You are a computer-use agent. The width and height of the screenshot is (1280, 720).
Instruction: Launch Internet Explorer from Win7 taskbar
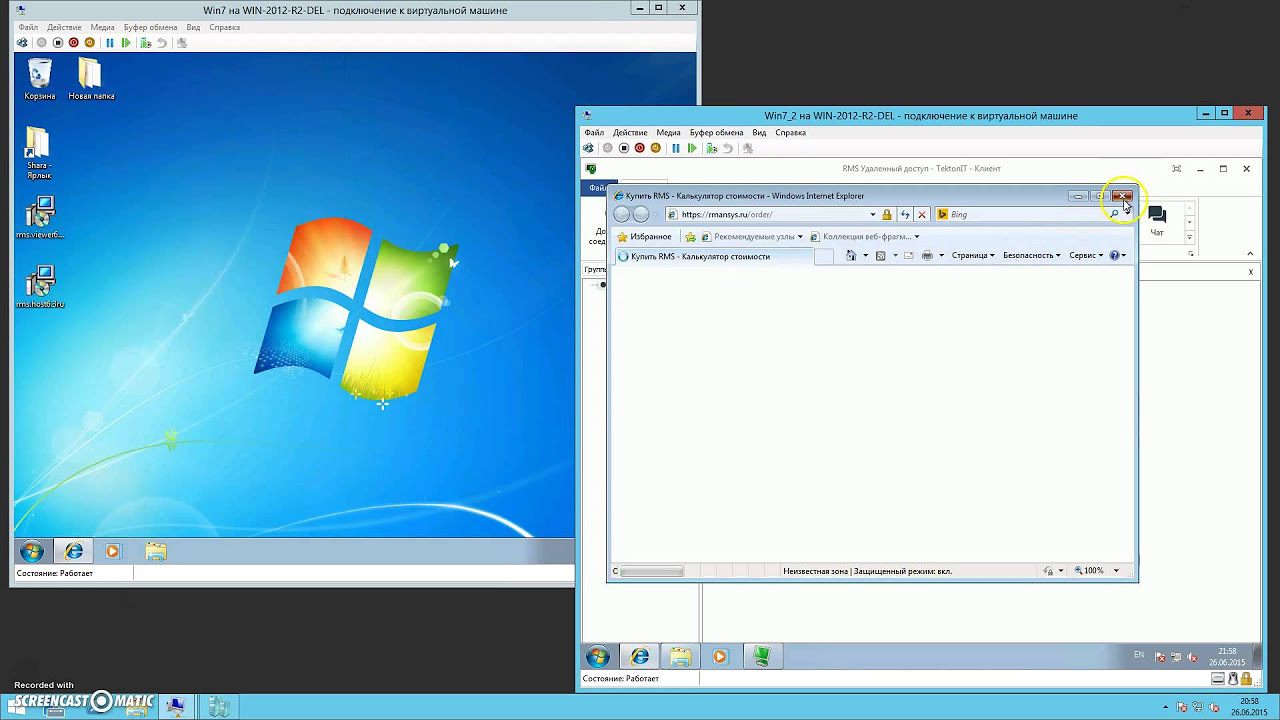(x=74, y=551)
